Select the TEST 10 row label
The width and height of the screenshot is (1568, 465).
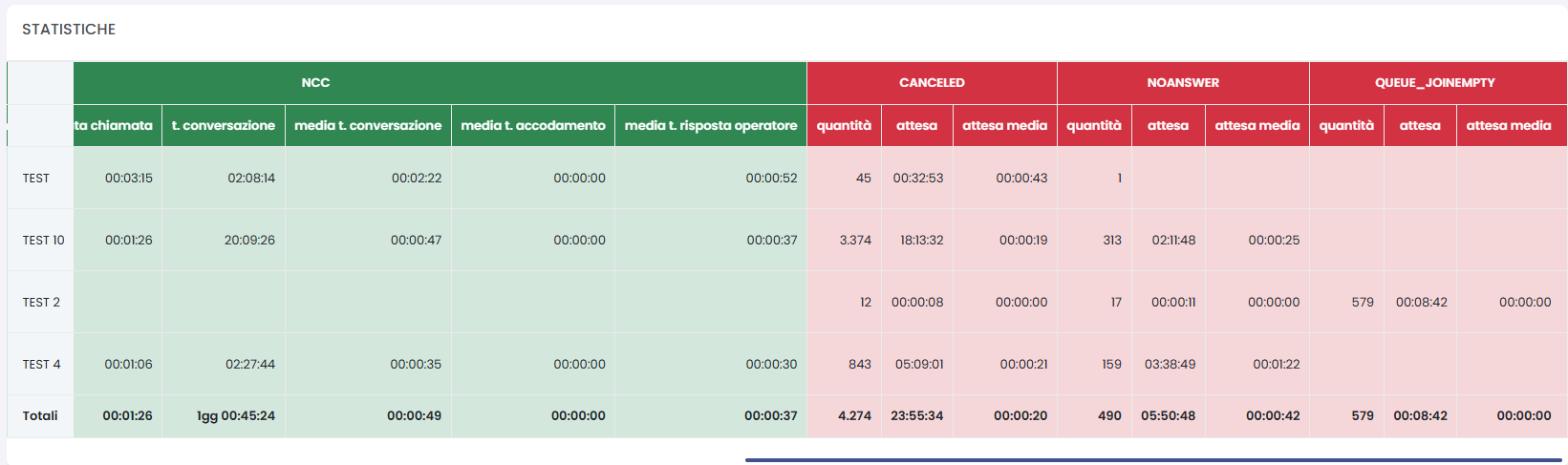43,241
